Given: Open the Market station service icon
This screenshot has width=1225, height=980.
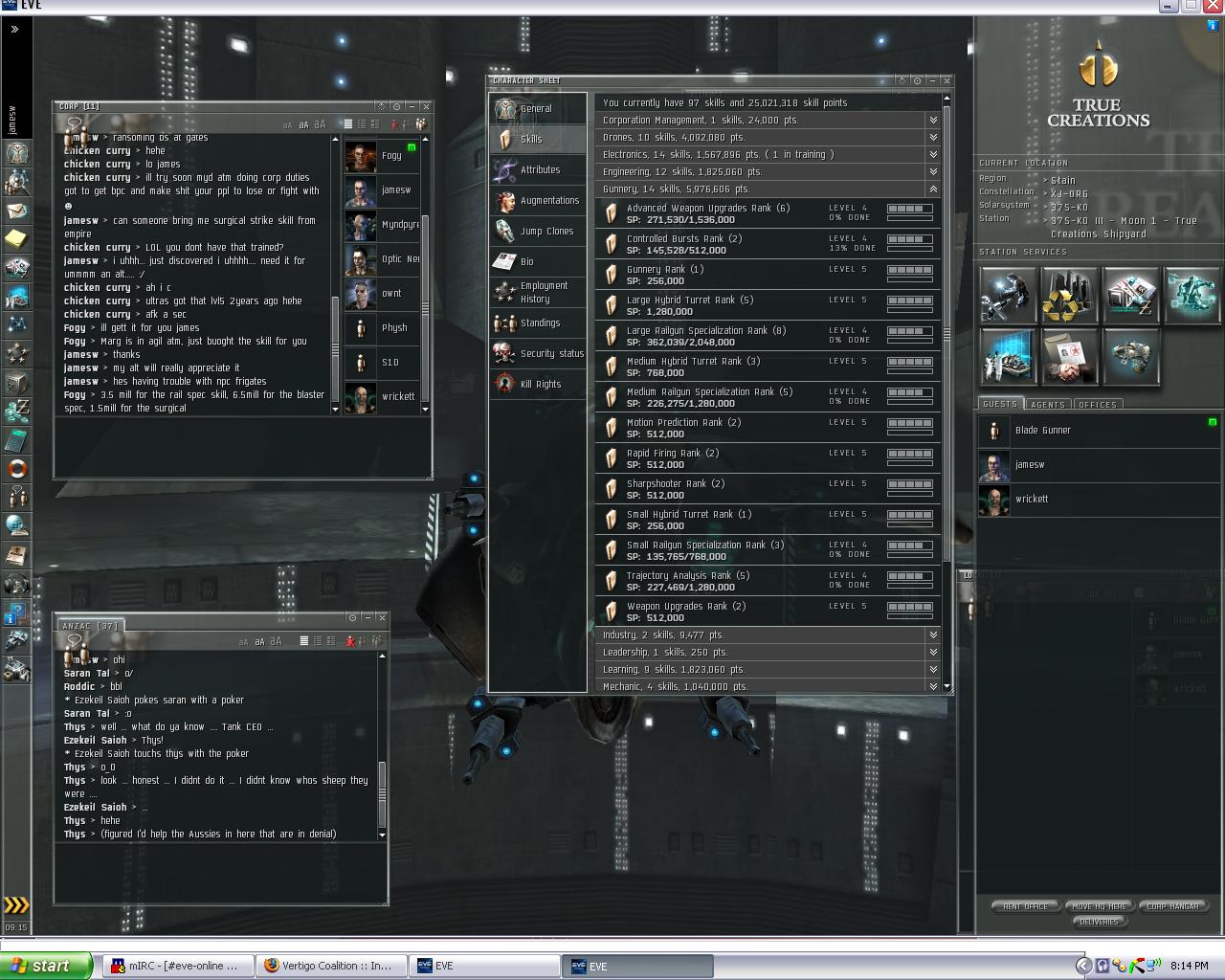Looking at the screenshot, I should click(x=1130, y=296).
